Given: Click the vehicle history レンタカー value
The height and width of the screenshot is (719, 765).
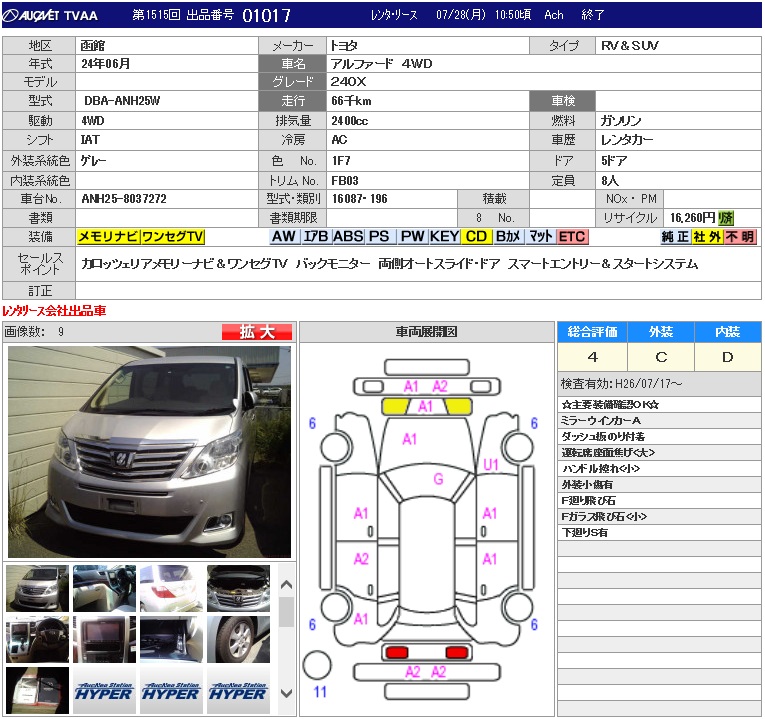Looking at the screenshot, I should (626, 140).
